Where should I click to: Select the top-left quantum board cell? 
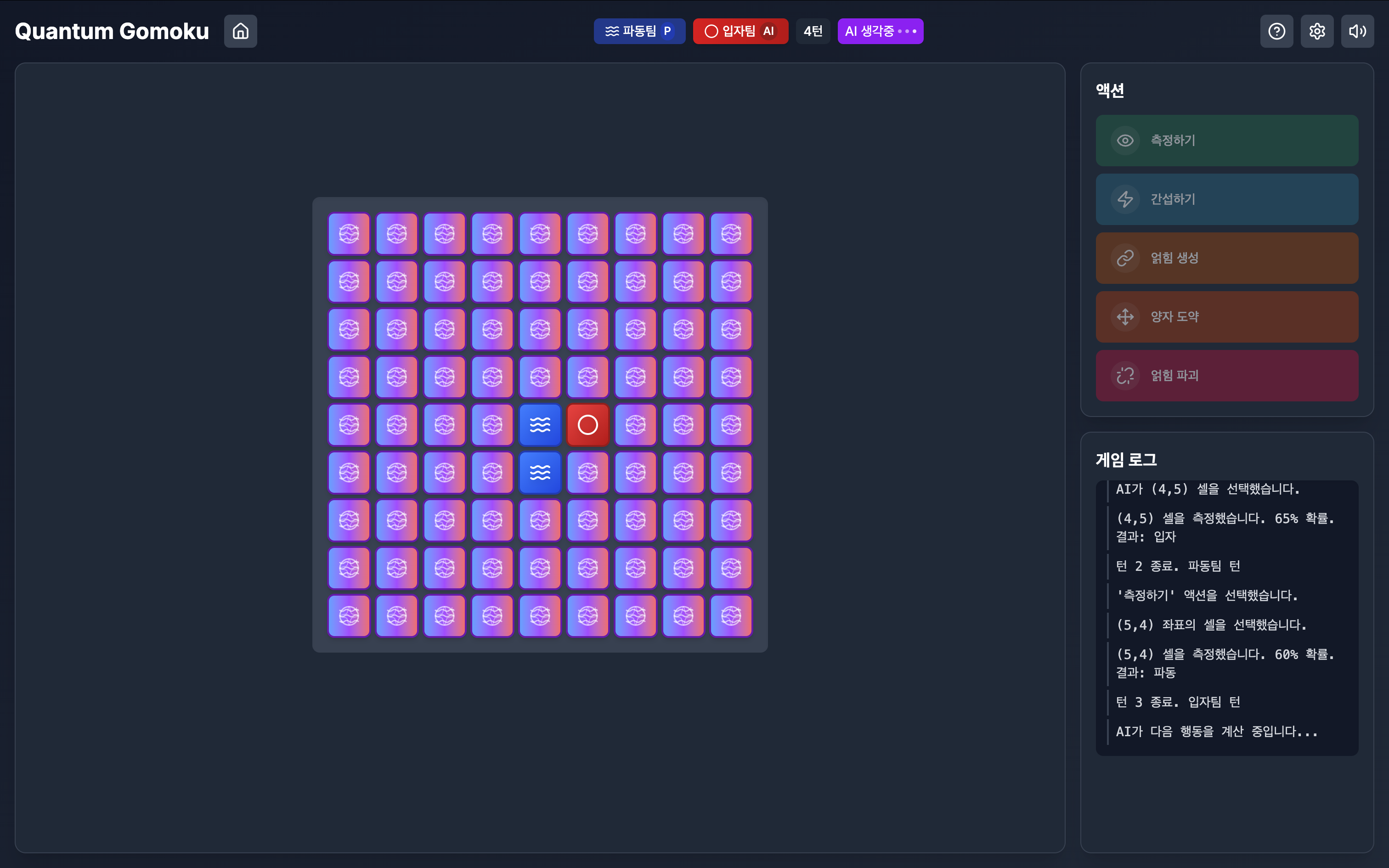pos(349,234)
